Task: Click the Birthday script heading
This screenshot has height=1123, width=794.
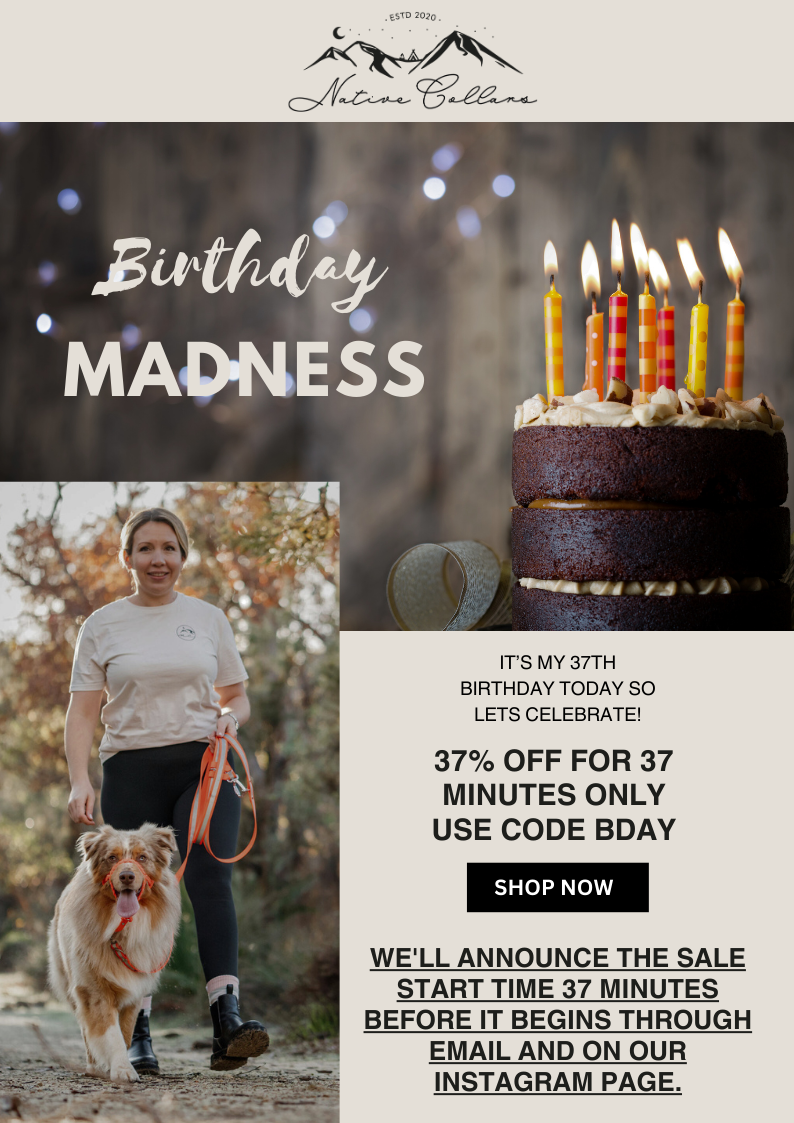Action: tap(240, 271)
